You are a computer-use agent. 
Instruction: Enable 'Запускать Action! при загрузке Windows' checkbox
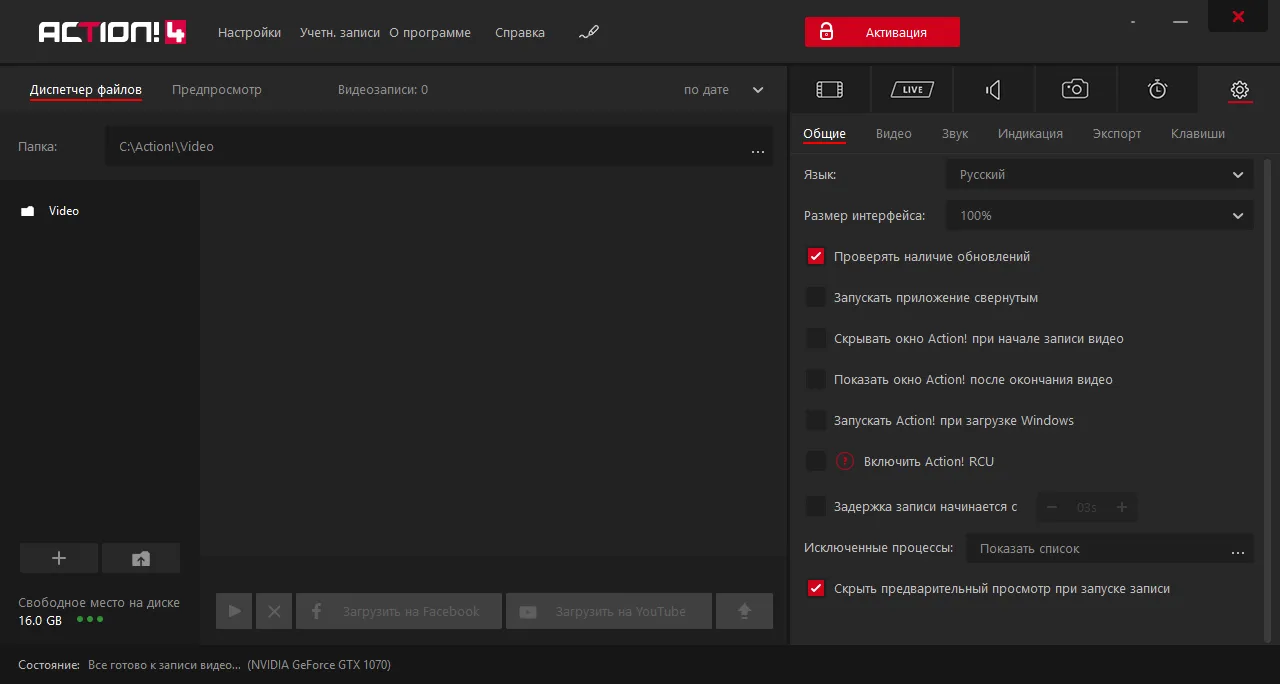[x=816, y=420]
